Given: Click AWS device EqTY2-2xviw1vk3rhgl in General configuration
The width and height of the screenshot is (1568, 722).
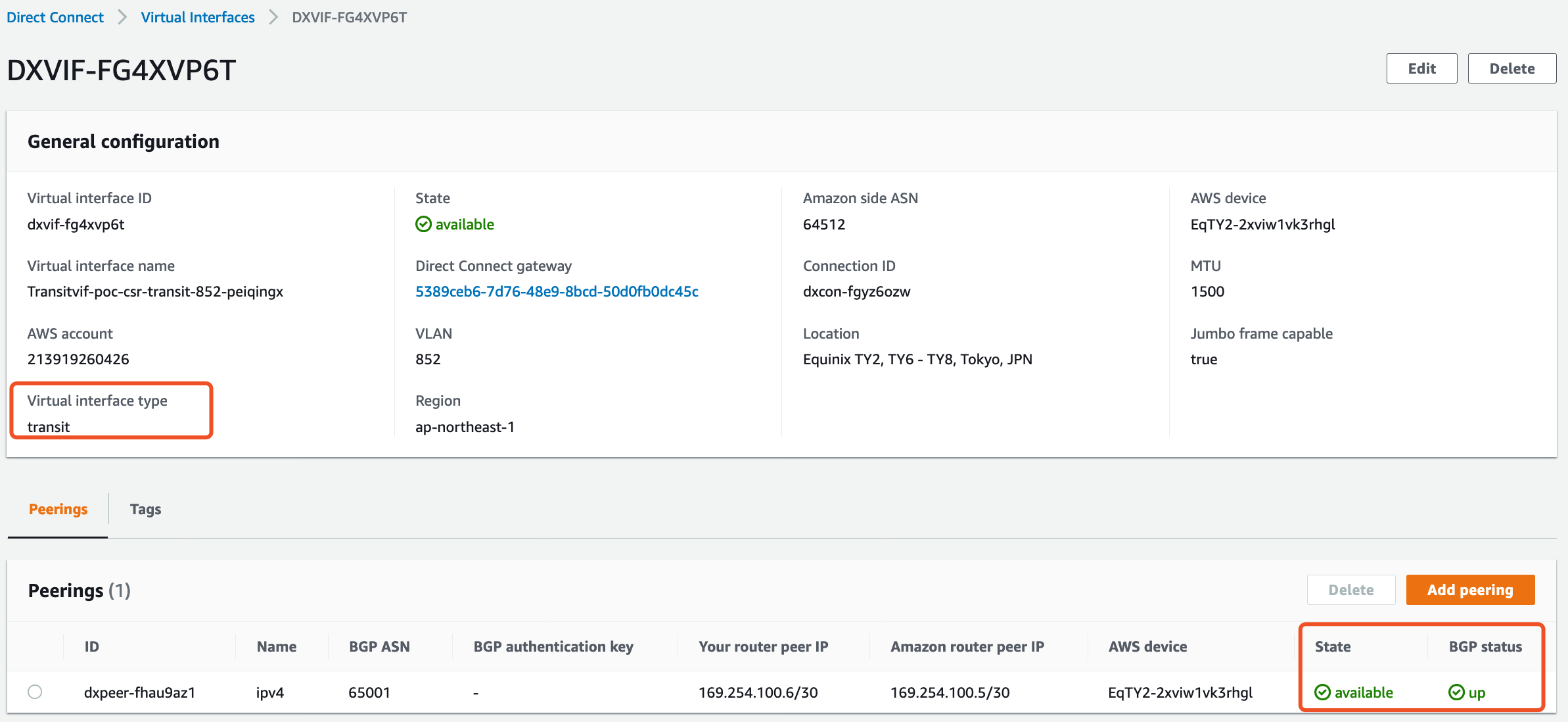Looking at the screenshot, I should pyautogui.click(x=1262, y=224).
